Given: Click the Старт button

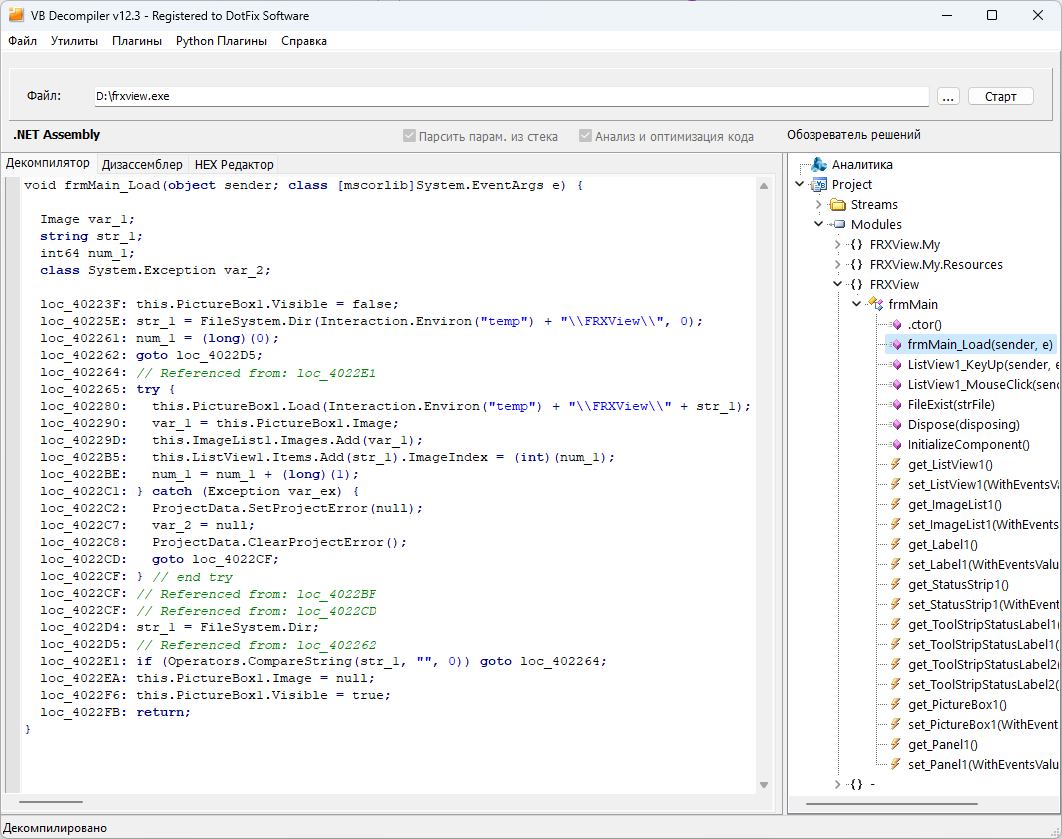Looking at the screenshot, I should (x=1000, y=96).
